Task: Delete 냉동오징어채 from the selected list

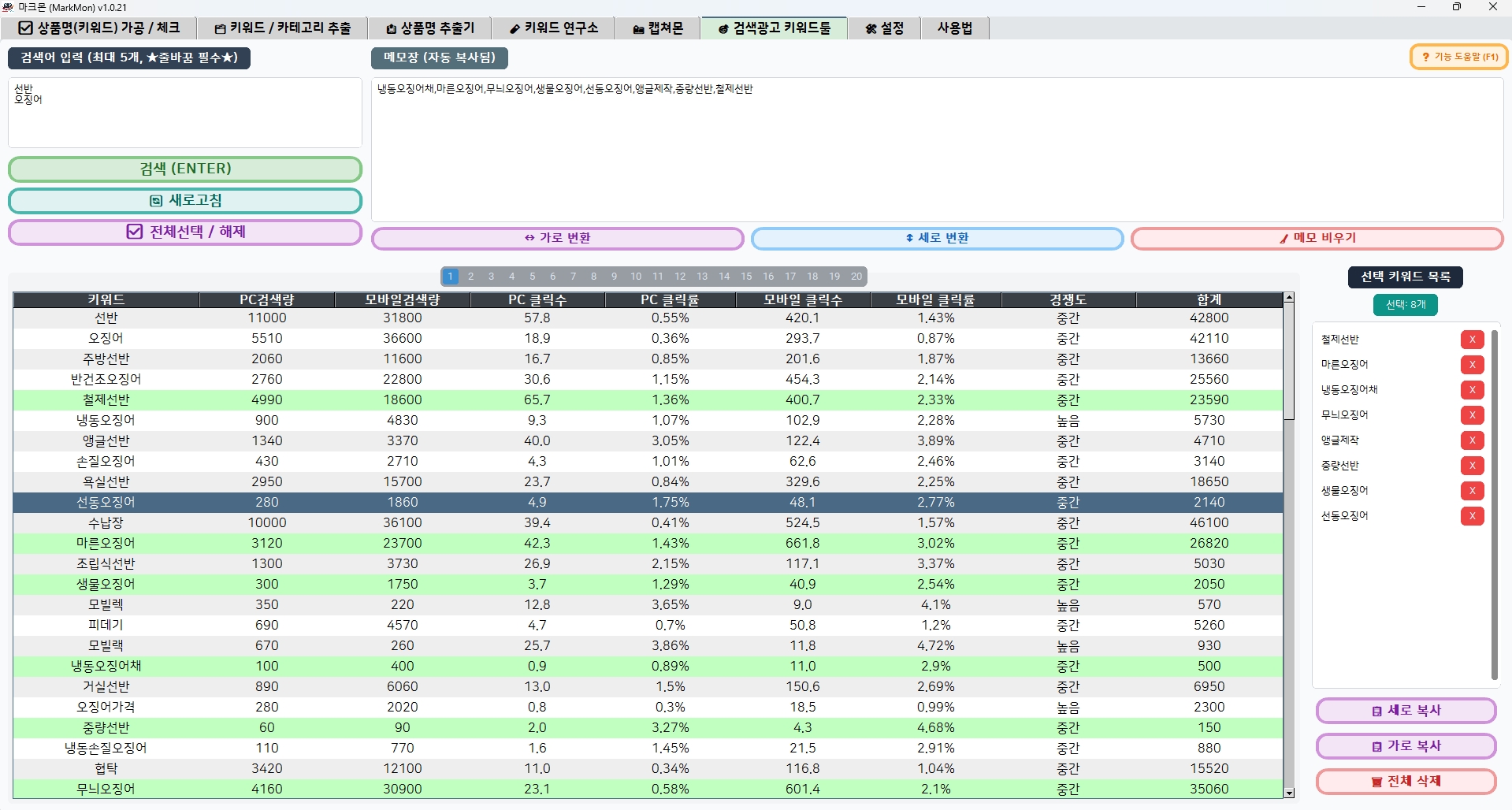Action: (1472, 390)
